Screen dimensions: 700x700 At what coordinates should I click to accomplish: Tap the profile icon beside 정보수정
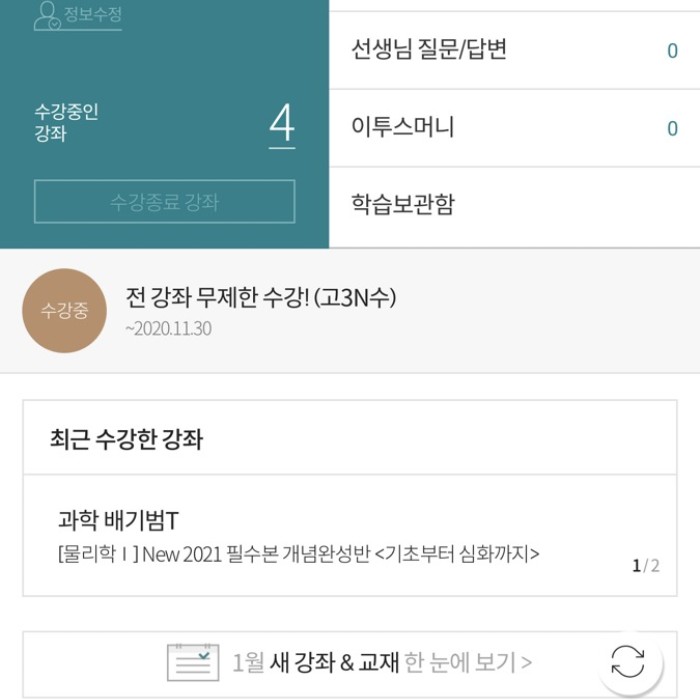pyautogui.click(x=46, y=15)
